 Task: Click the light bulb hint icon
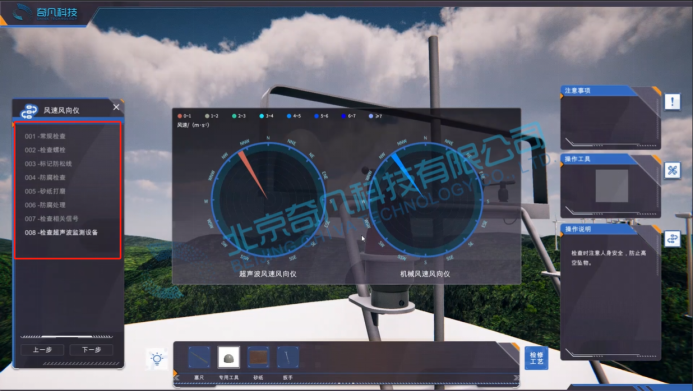tap(157, 358)
